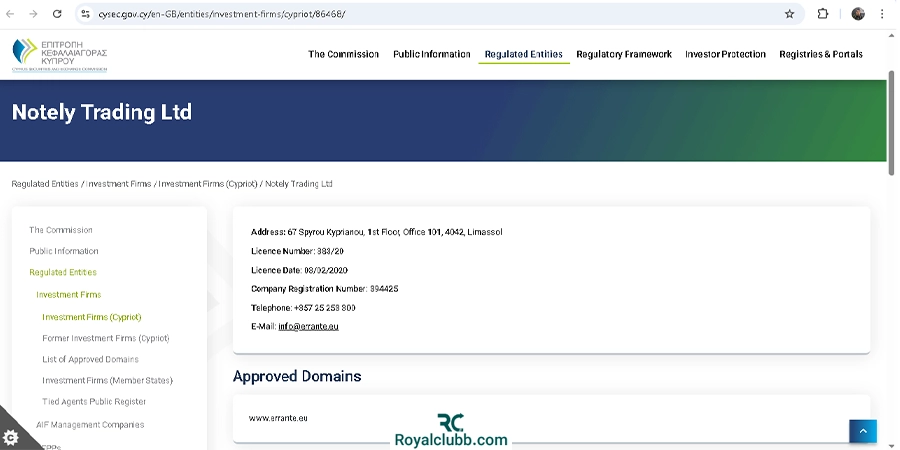Click the info@errante.eu email link
The width and height of the screenshot is (900, 450).
tap(308, 327)
